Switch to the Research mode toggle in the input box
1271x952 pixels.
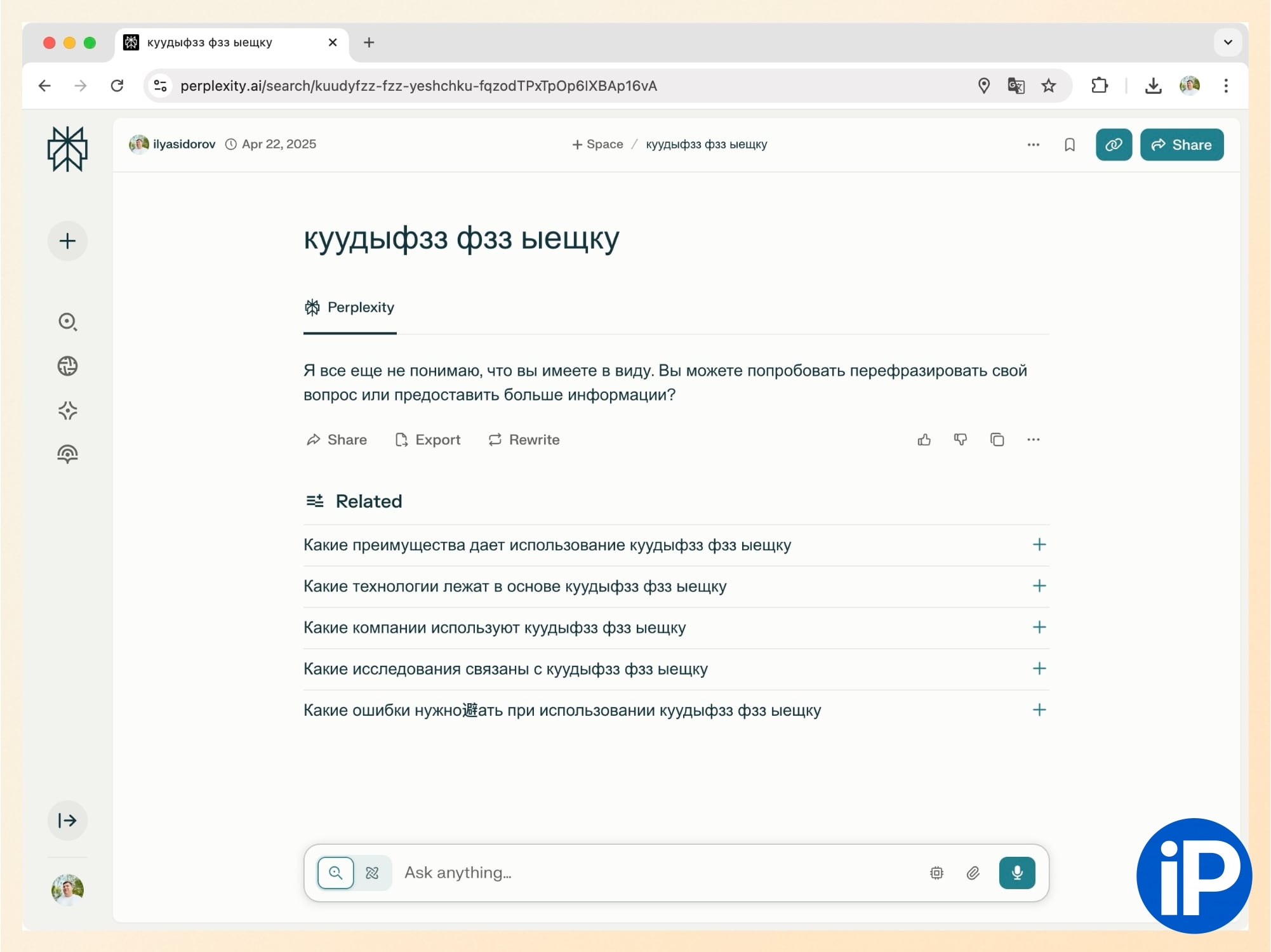pyautogui.click(x=373, y=873)
